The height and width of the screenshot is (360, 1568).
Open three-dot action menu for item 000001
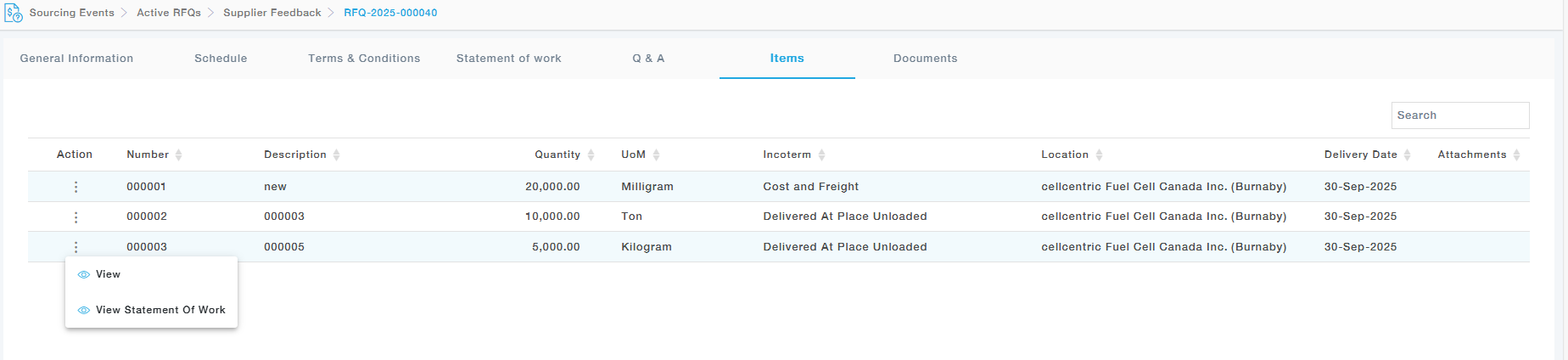tap(76, 187)
